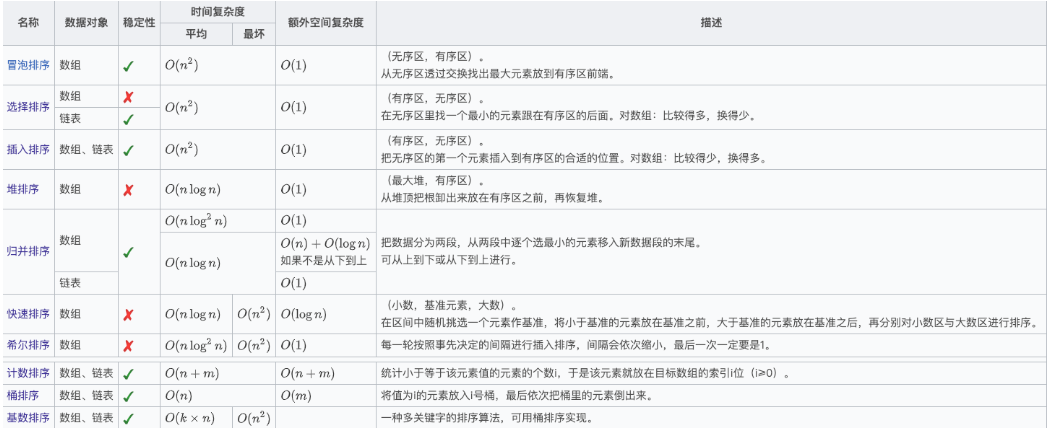Viewport: 1053px width, 438px height.
Task: Click the 平均 sub-header
Action: 196,34
